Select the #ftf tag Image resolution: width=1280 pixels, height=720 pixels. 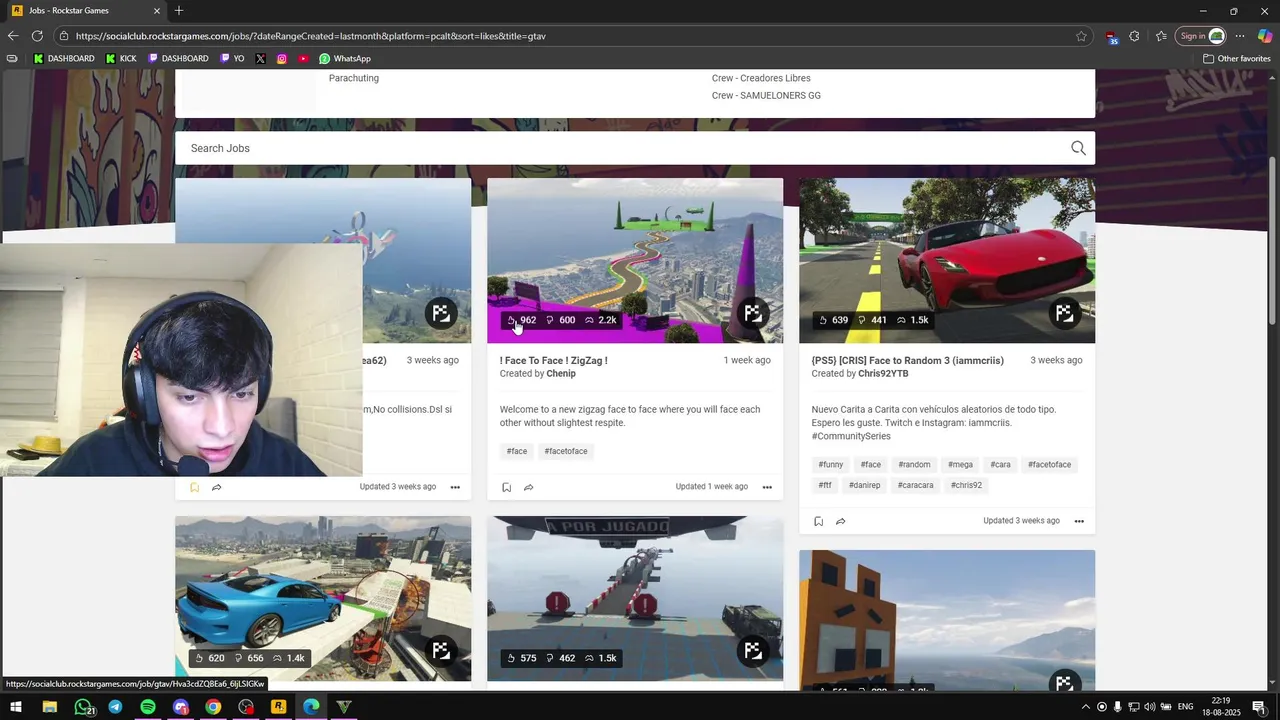coord(825,485)
